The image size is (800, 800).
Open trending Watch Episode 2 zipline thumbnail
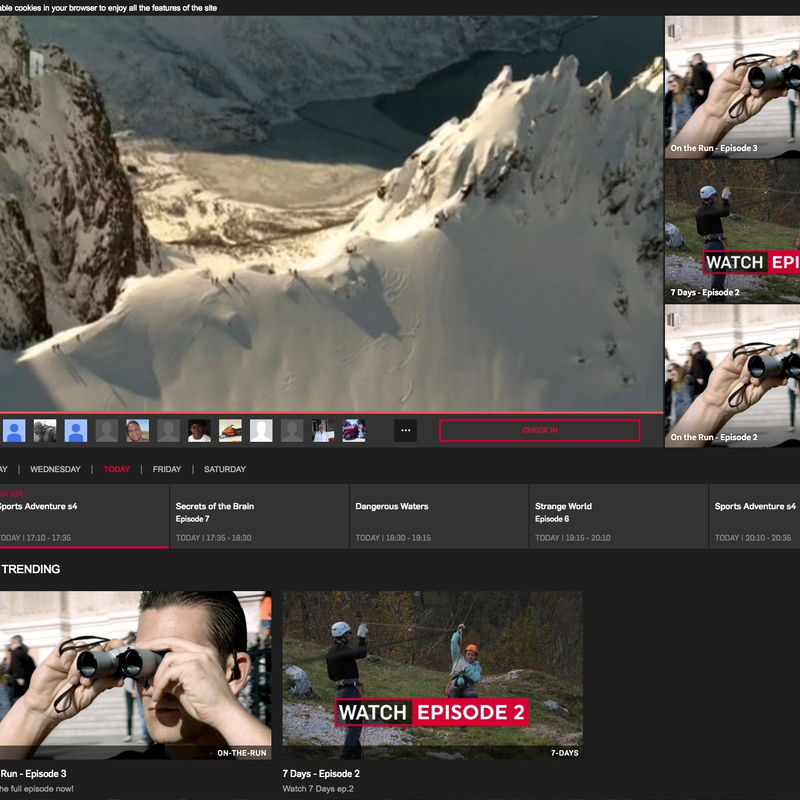pos(433,675)
